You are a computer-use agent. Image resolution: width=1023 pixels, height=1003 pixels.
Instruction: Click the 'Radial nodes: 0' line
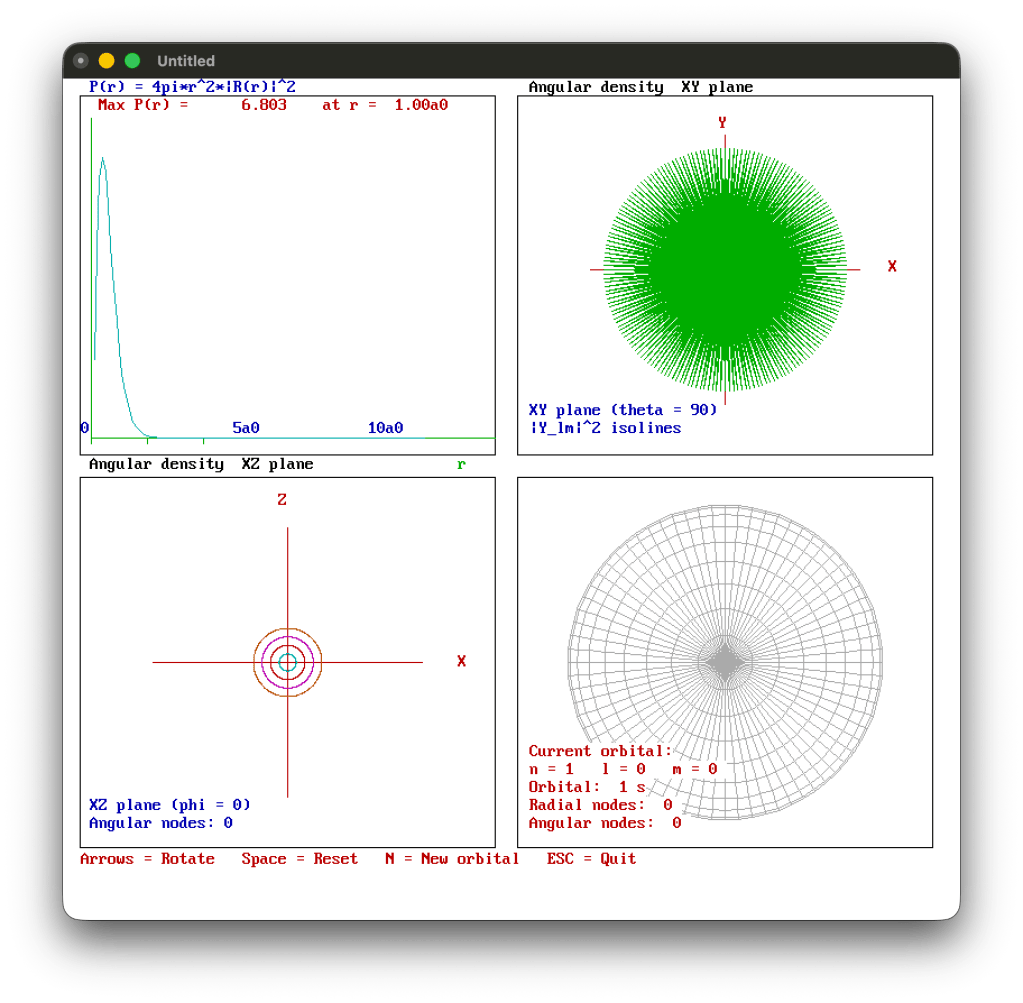coord(600,805)
